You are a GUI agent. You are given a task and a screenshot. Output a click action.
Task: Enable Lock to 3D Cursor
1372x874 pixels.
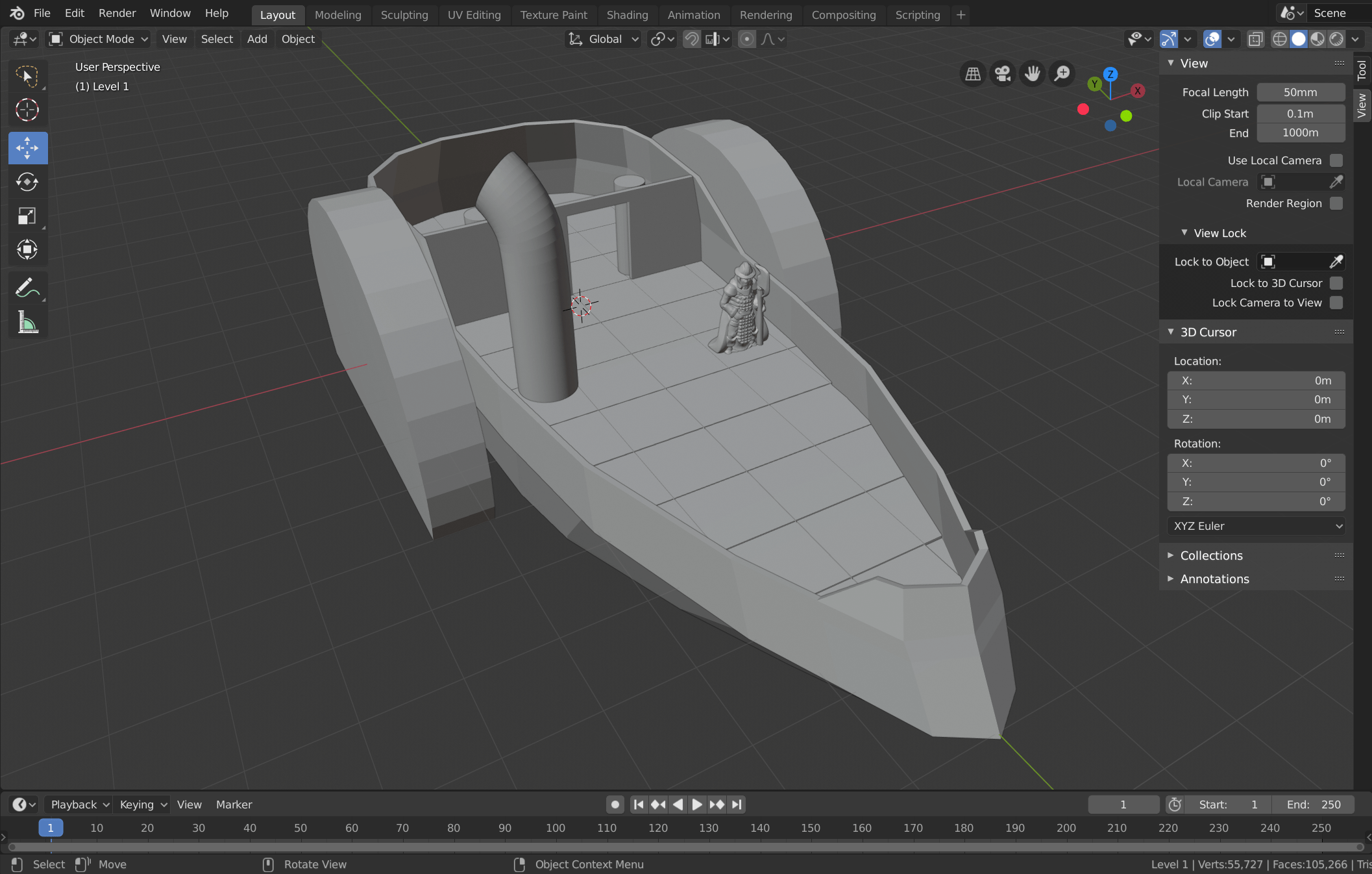click(x=1336, y=283)
